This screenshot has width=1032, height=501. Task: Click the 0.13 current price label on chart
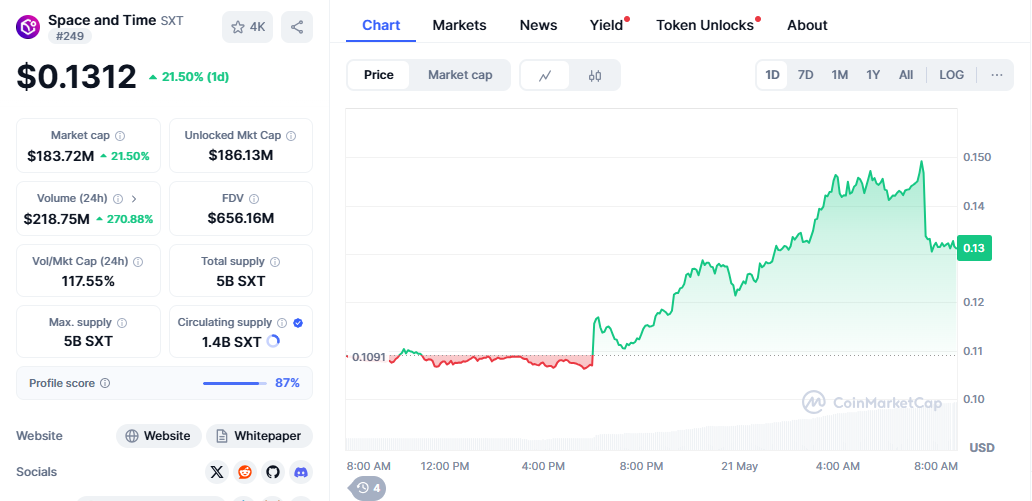tap(974, 248)
